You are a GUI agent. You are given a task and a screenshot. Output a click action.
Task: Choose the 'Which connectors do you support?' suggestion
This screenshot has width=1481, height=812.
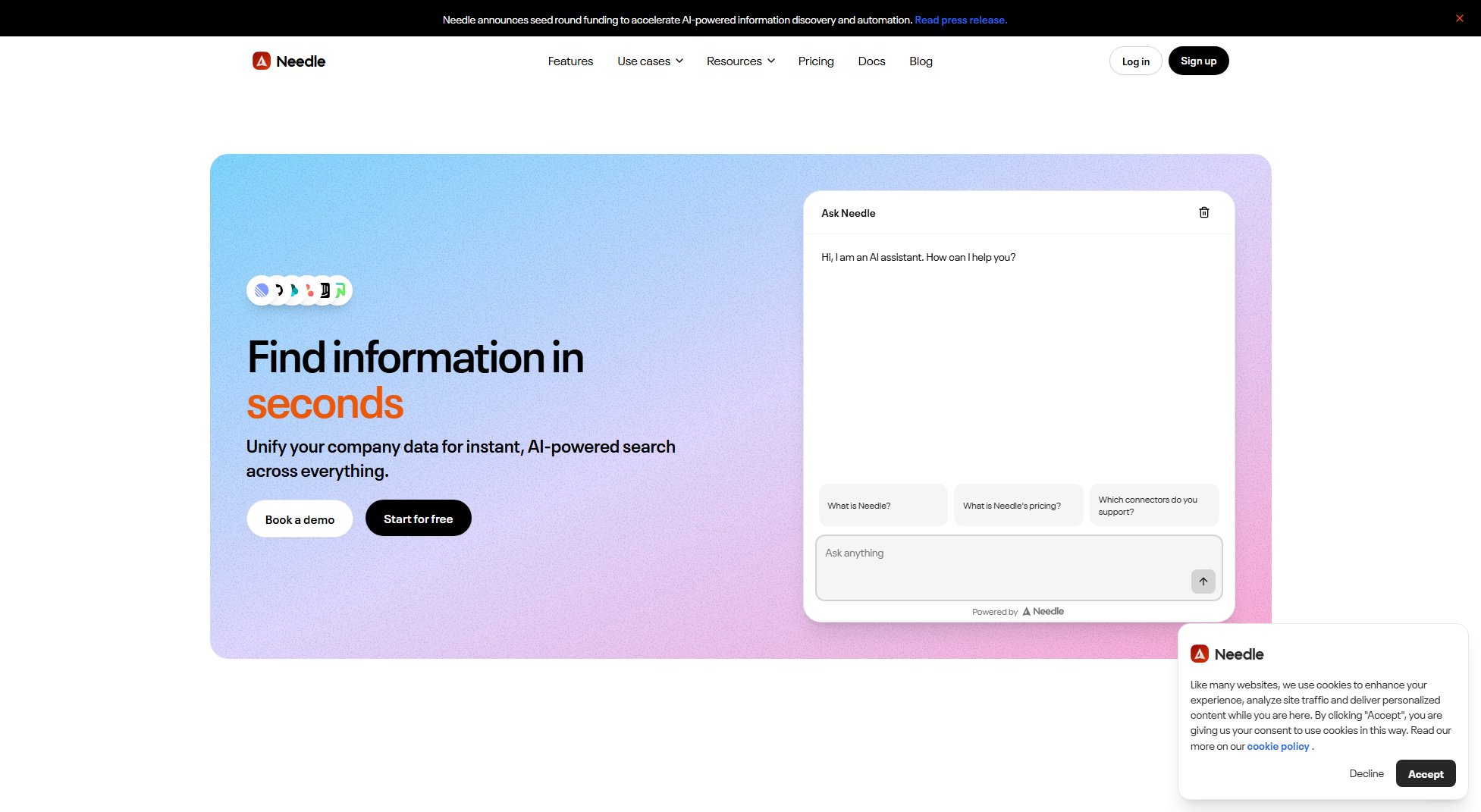1153,505
